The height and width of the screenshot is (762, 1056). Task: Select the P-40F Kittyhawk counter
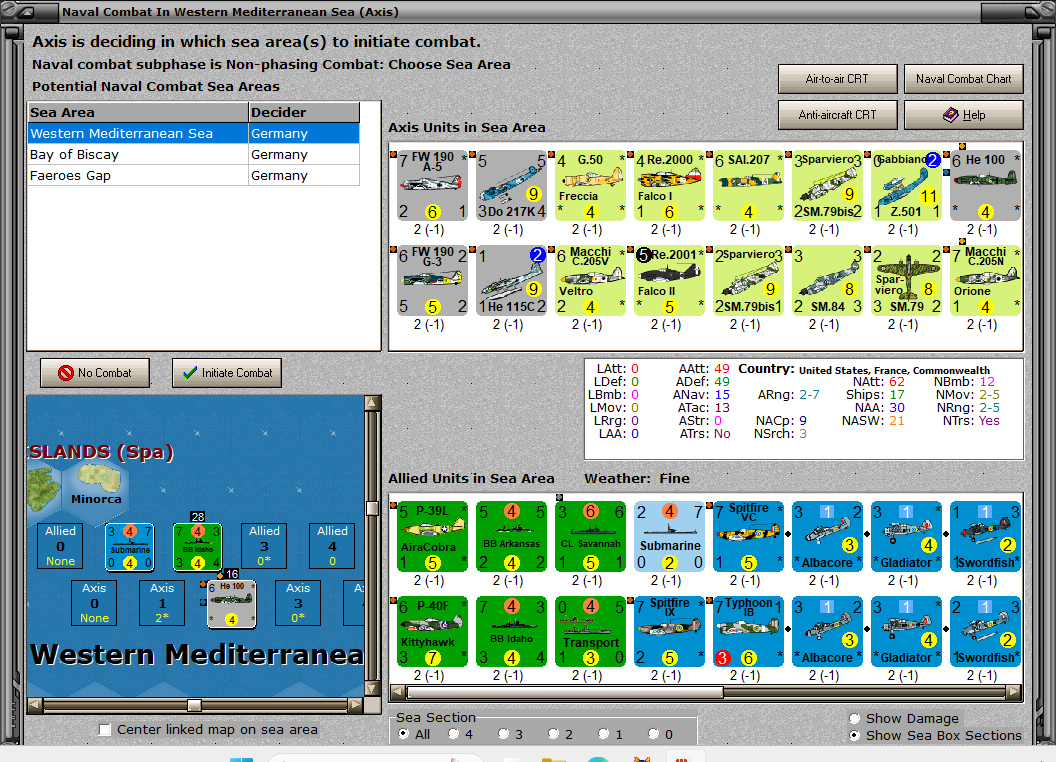[x=432, y=631]
